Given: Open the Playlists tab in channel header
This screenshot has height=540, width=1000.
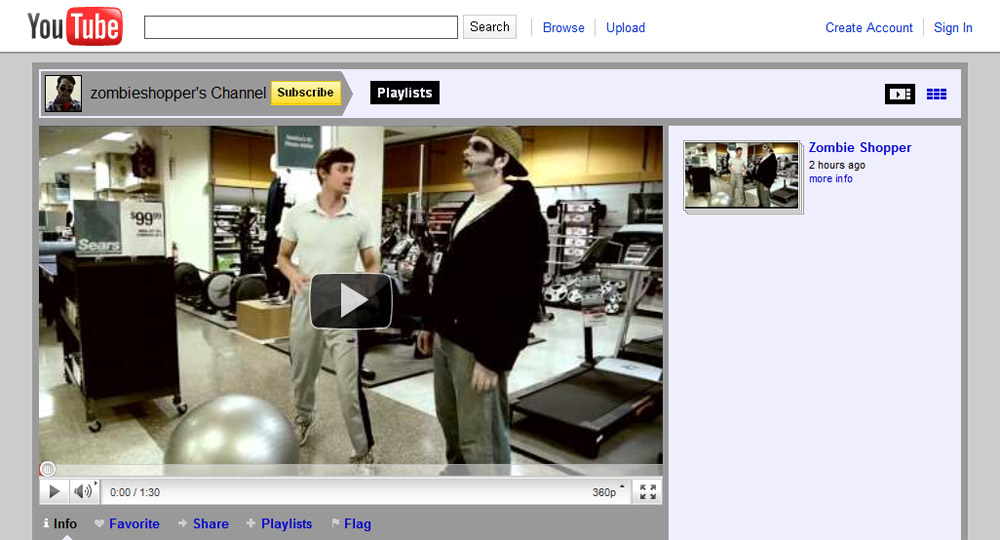Looking at the screenshot, I should pyautogui.click(x=404, y=92).
